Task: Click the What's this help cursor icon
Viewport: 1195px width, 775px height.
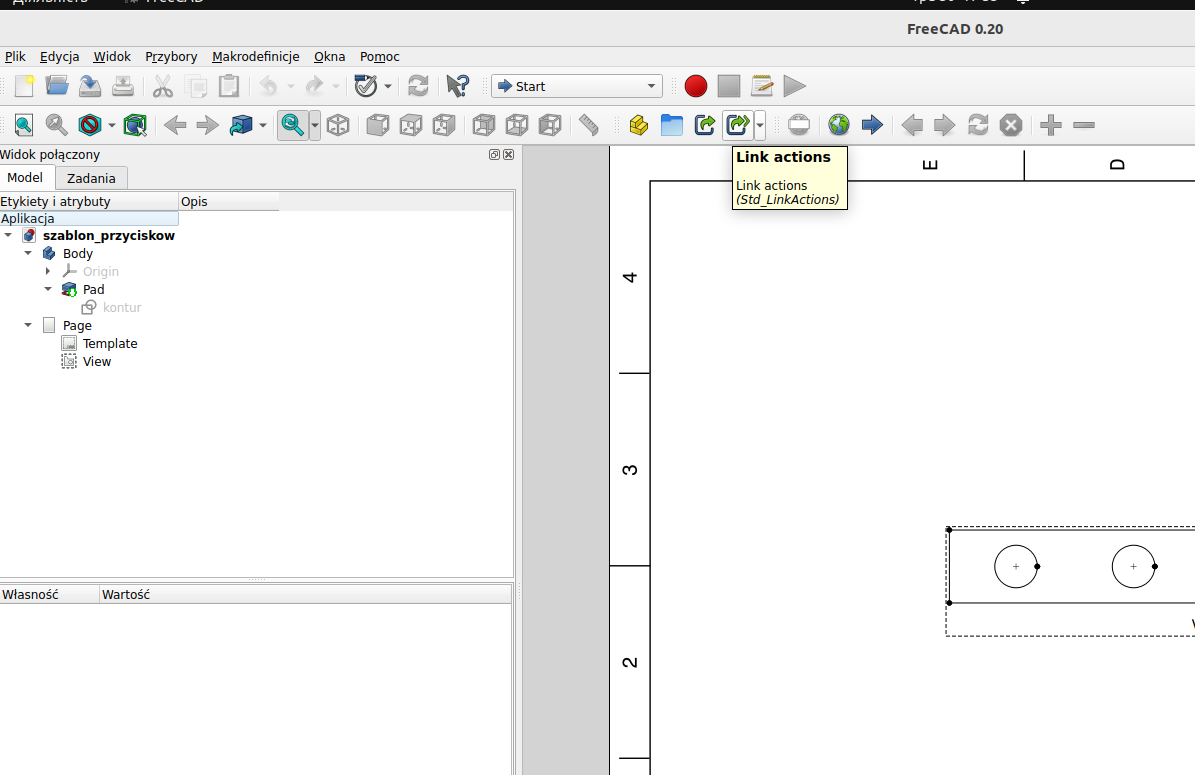Action: [458, 86]
